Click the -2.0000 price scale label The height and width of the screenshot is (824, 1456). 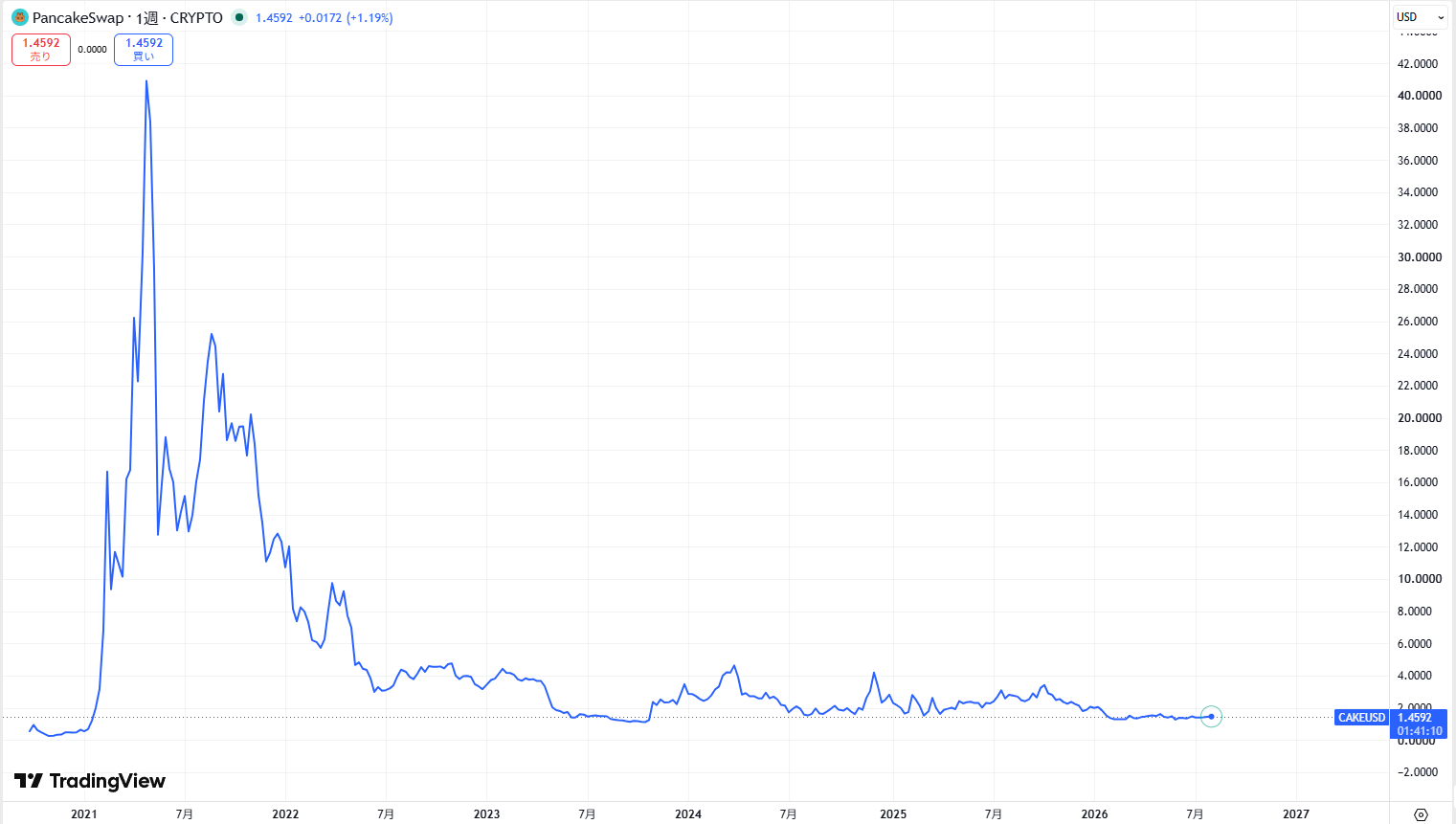(x=1418, y=772)
